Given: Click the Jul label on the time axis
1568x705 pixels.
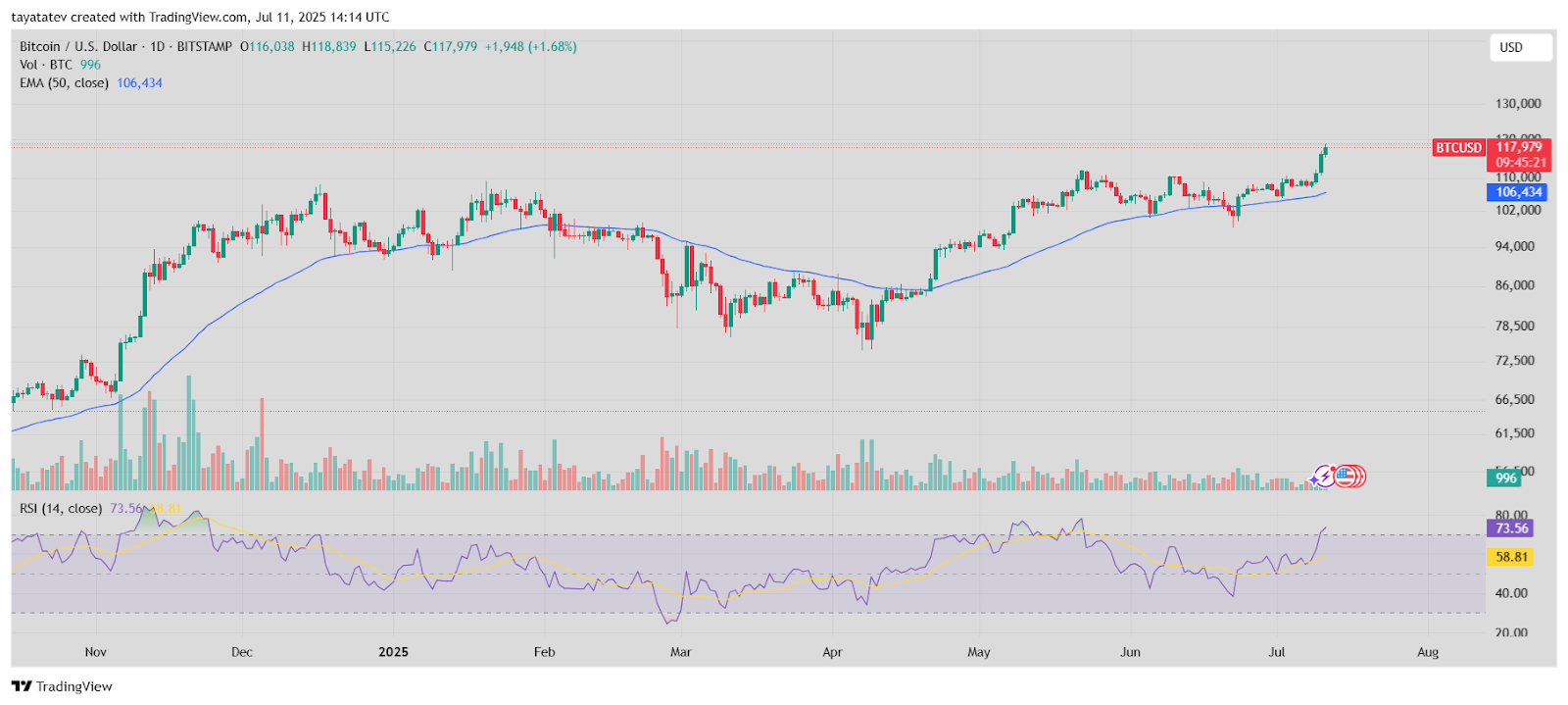Looking at the screenshot, I should pyautogui.click(x=1277, y=652).
